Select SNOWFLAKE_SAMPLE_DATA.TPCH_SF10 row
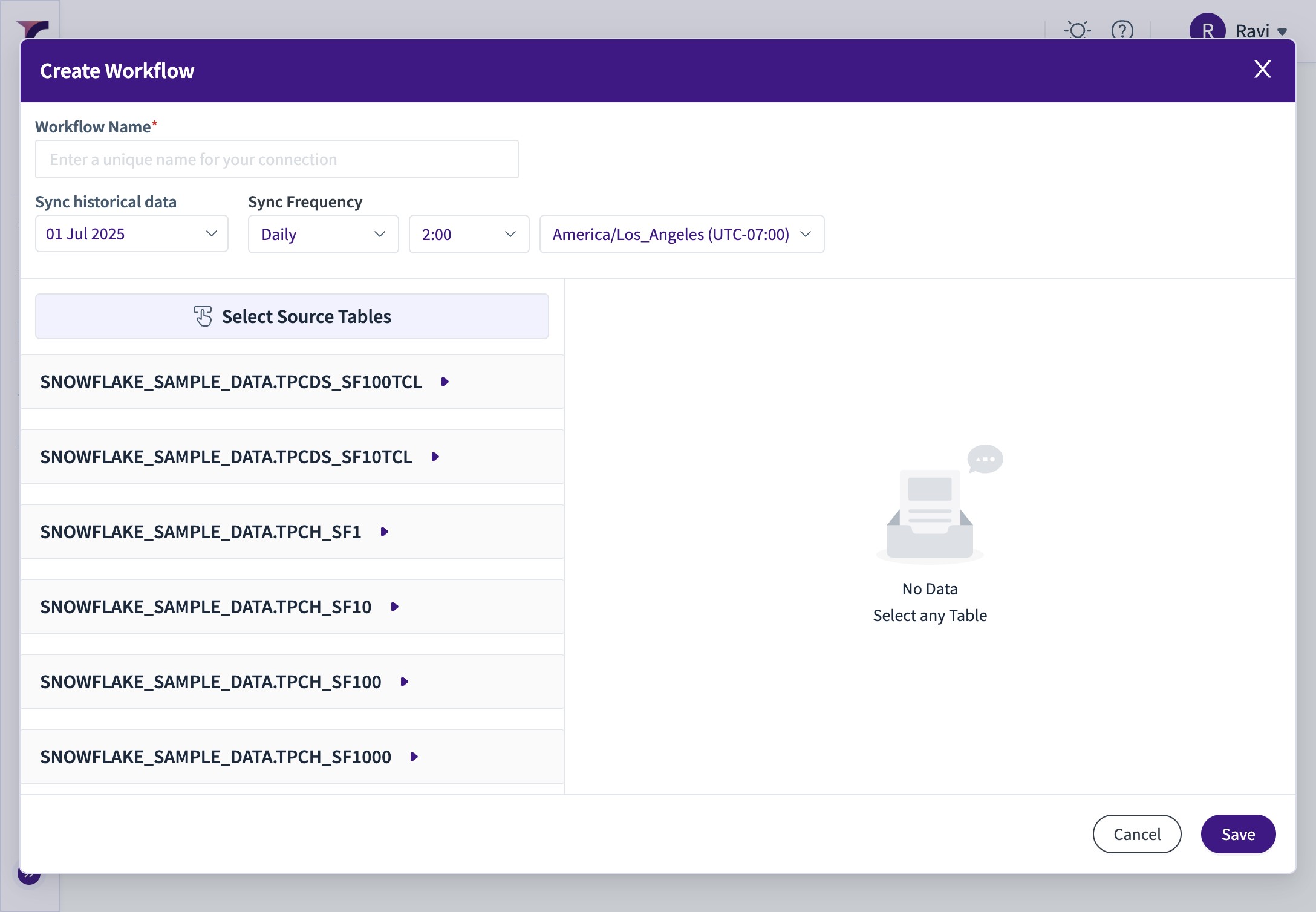The height and width of the screenshot is (912, 1316). point(206,607)
